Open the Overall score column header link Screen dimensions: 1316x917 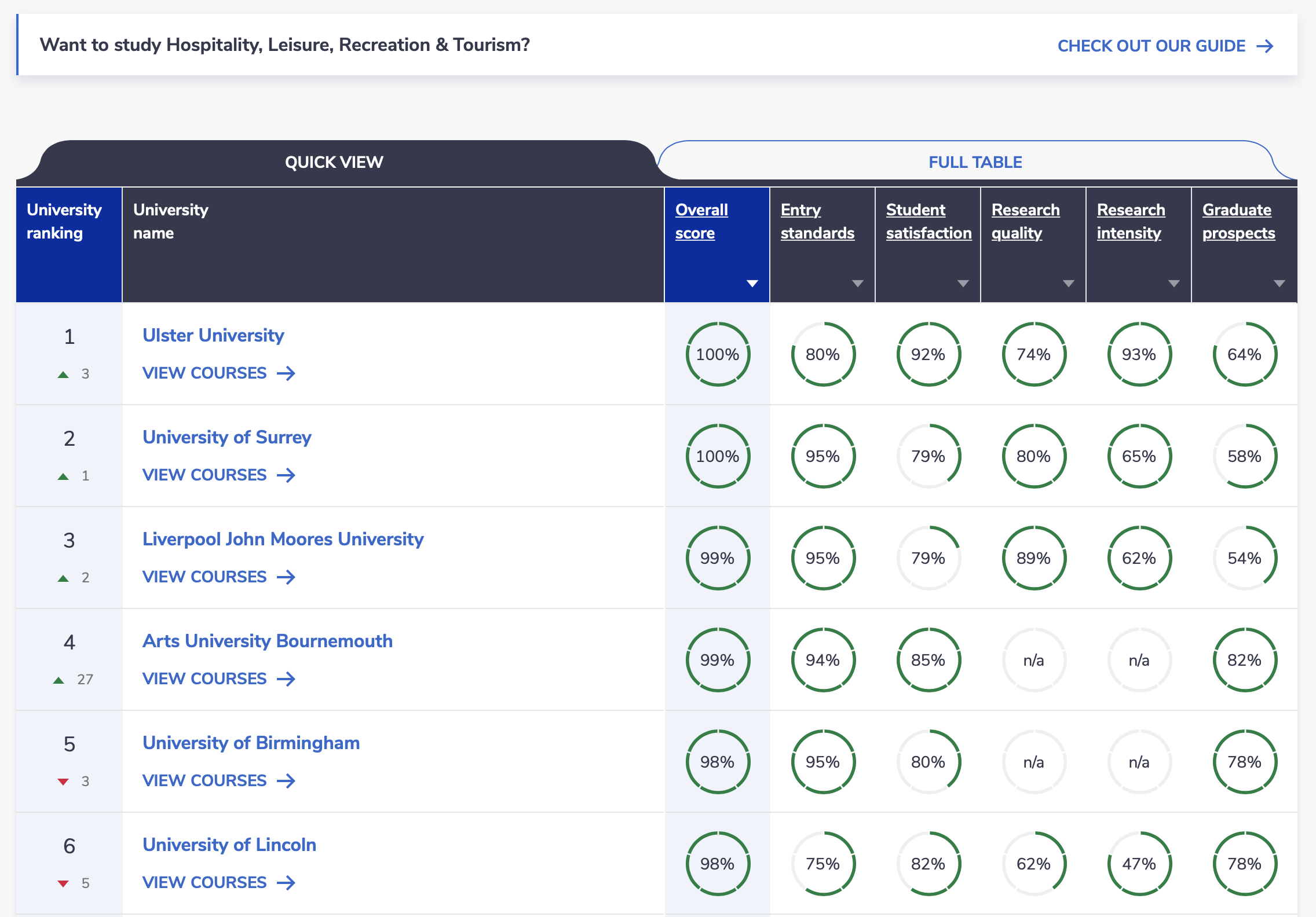pyautogui.click(x=701, y=222)
